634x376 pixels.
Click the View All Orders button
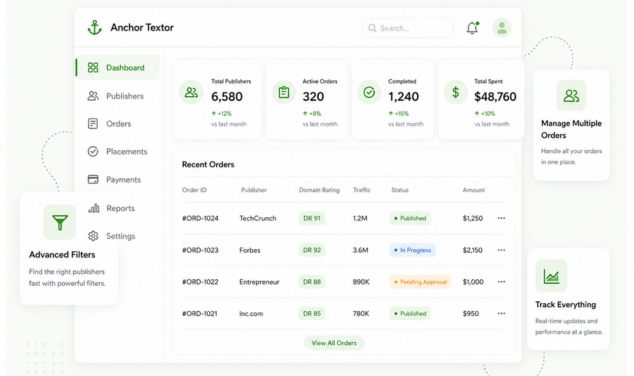click(x=334, y=343)
